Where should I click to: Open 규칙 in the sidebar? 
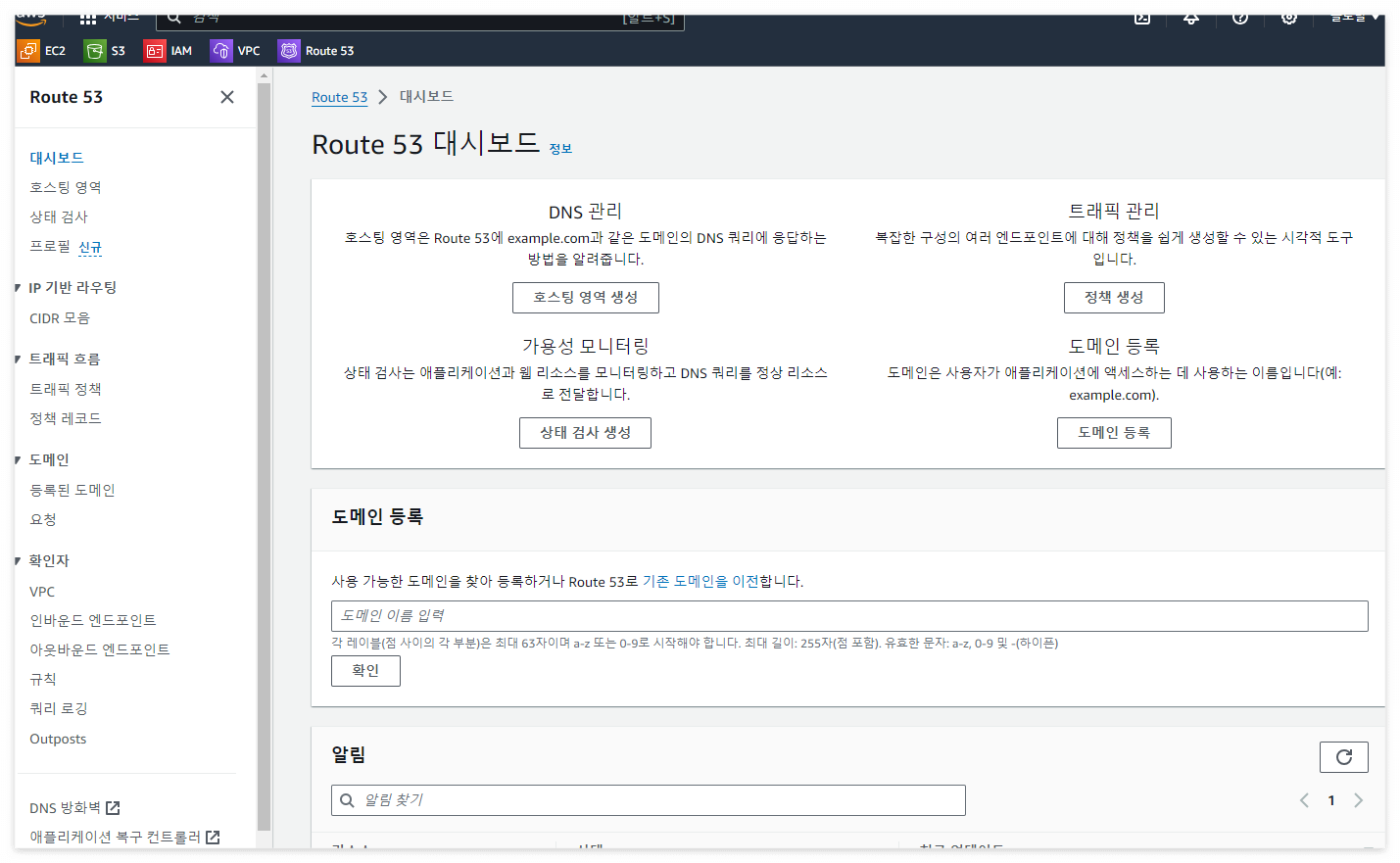pos(43,679)
